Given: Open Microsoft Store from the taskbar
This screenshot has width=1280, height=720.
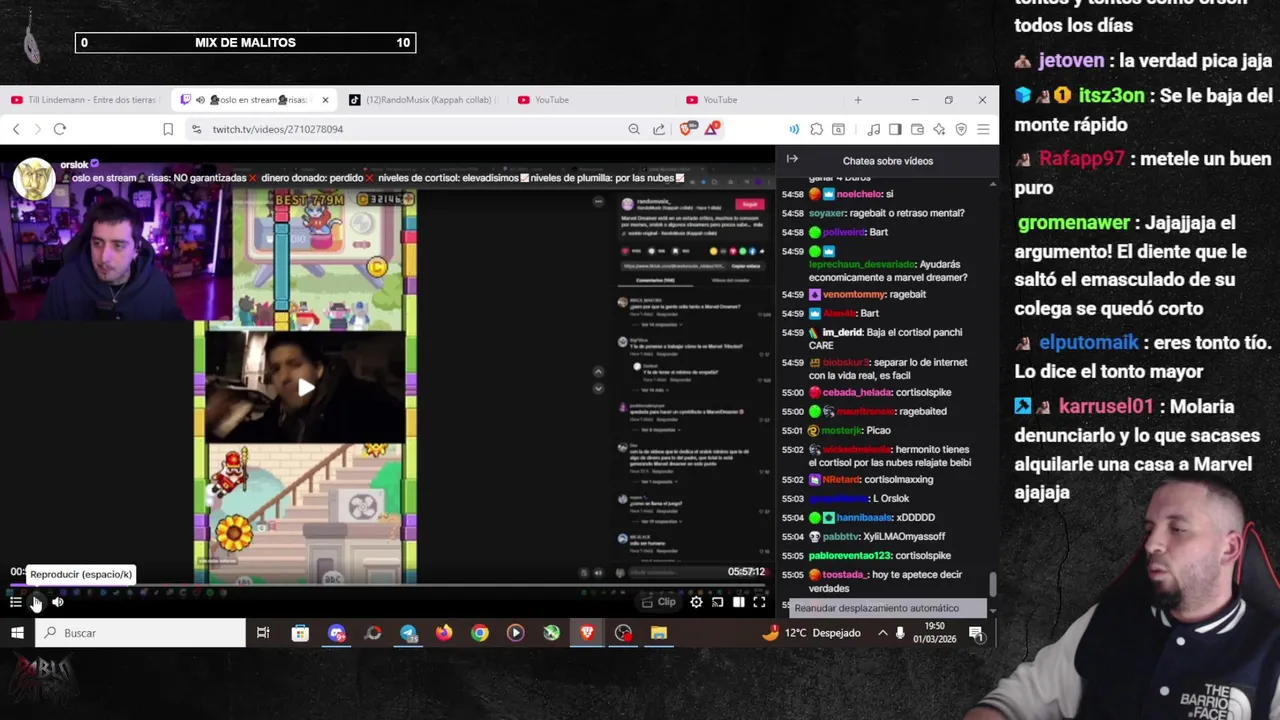Looking at the screenshot, I should pyautogui.click(x=300, y=633).
